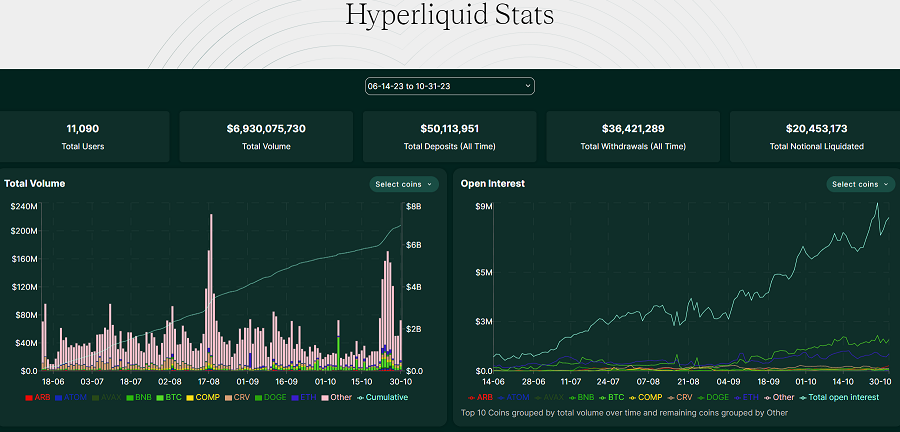Viewport: 900px width, 432px height.
Task: Click the Hyperliquid Stats page heading
Action: coord(449,14)
